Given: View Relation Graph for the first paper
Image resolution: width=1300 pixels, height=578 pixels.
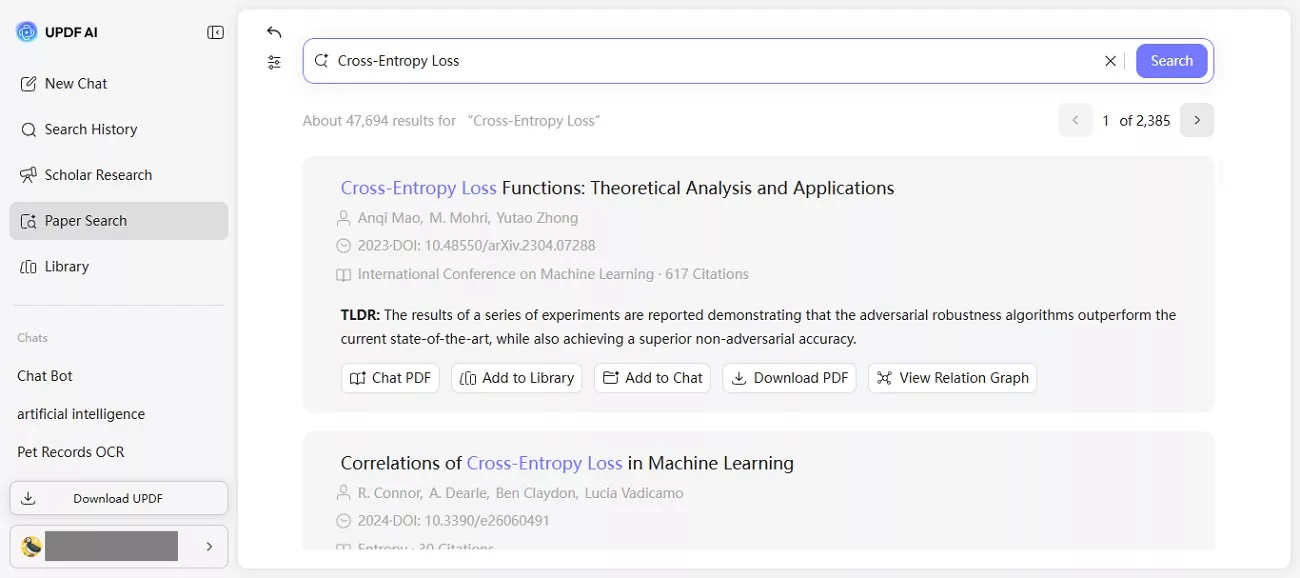Looking at the screenshot, I should [952, 377].
